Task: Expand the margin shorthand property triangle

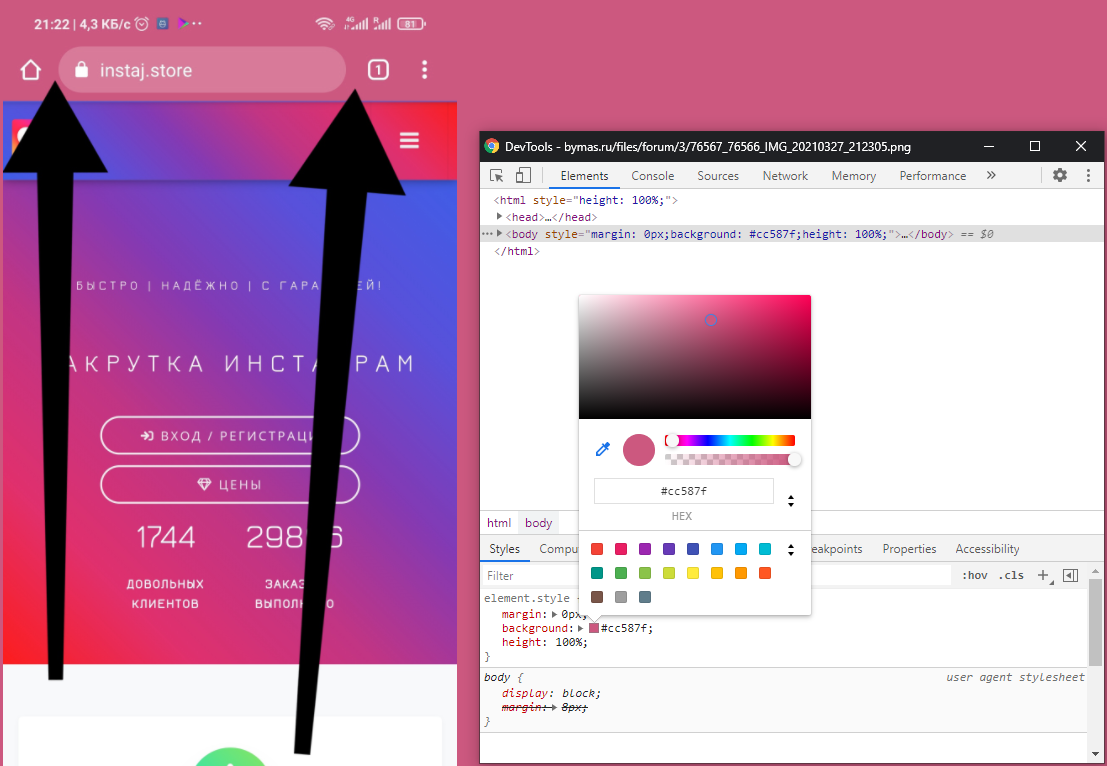Action: pos(554,614)
